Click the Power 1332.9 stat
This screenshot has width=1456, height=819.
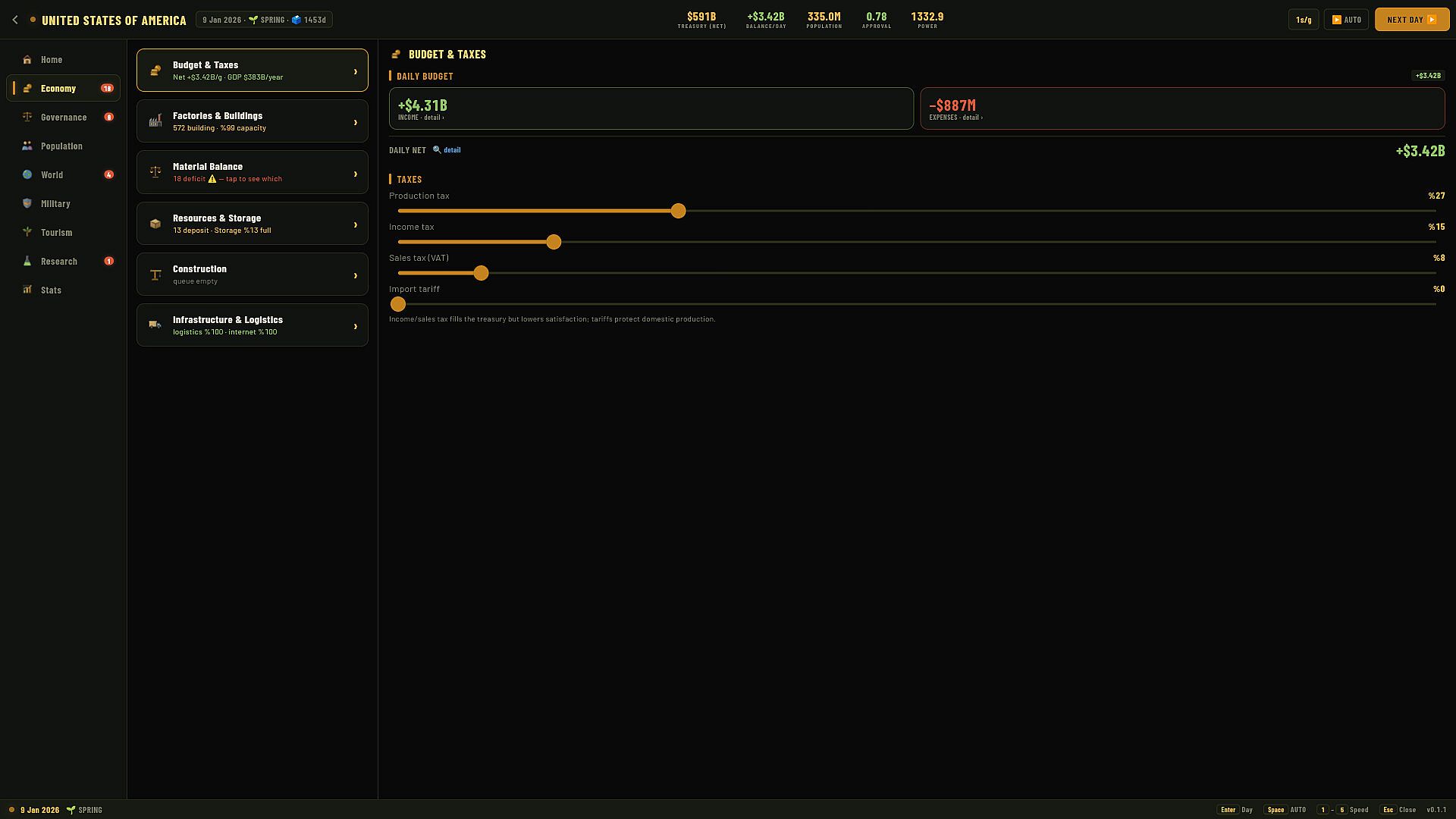(x=927, y=20)
